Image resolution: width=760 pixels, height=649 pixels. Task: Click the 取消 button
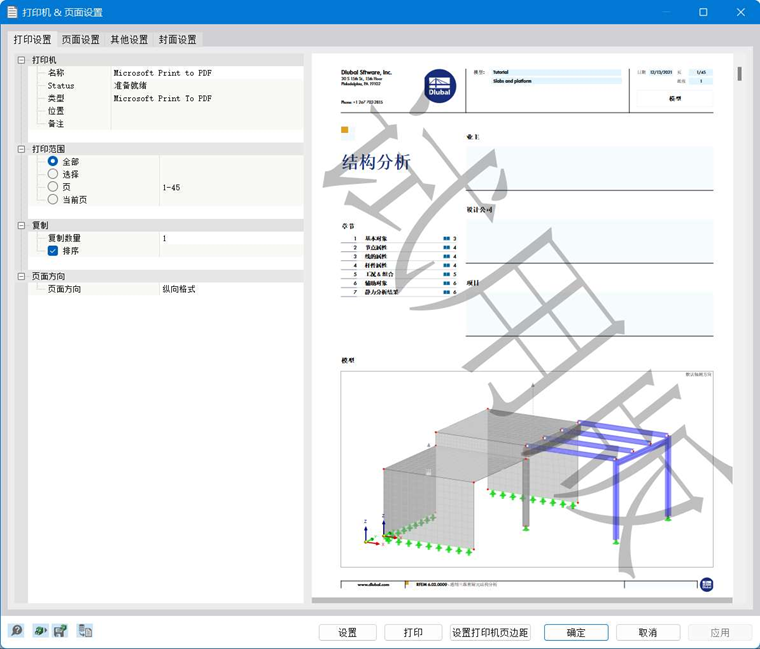click(x=648, y=633)
